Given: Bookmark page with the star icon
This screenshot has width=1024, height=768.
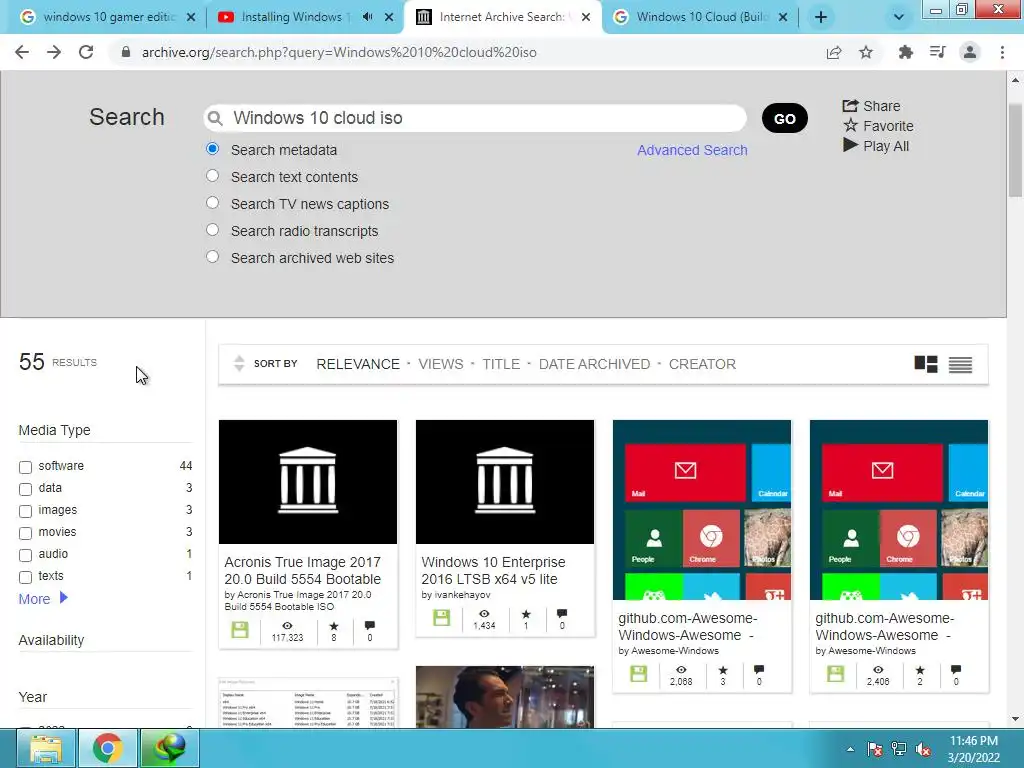Looking at the screenshot, I should point(866,52).
